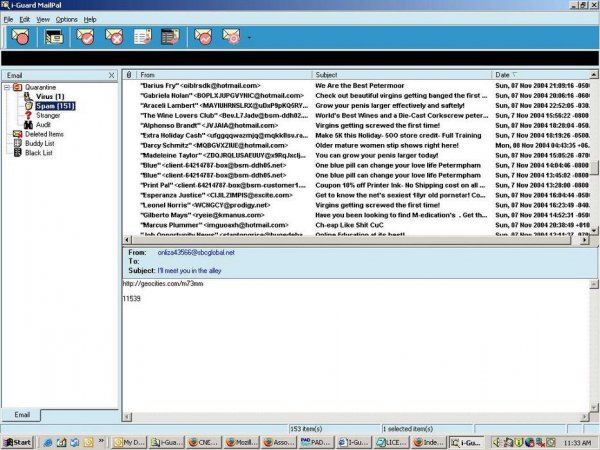Click the Windows Start button
Image resolution: width=600 pixels, height=450 pixels.
point(18,442)
